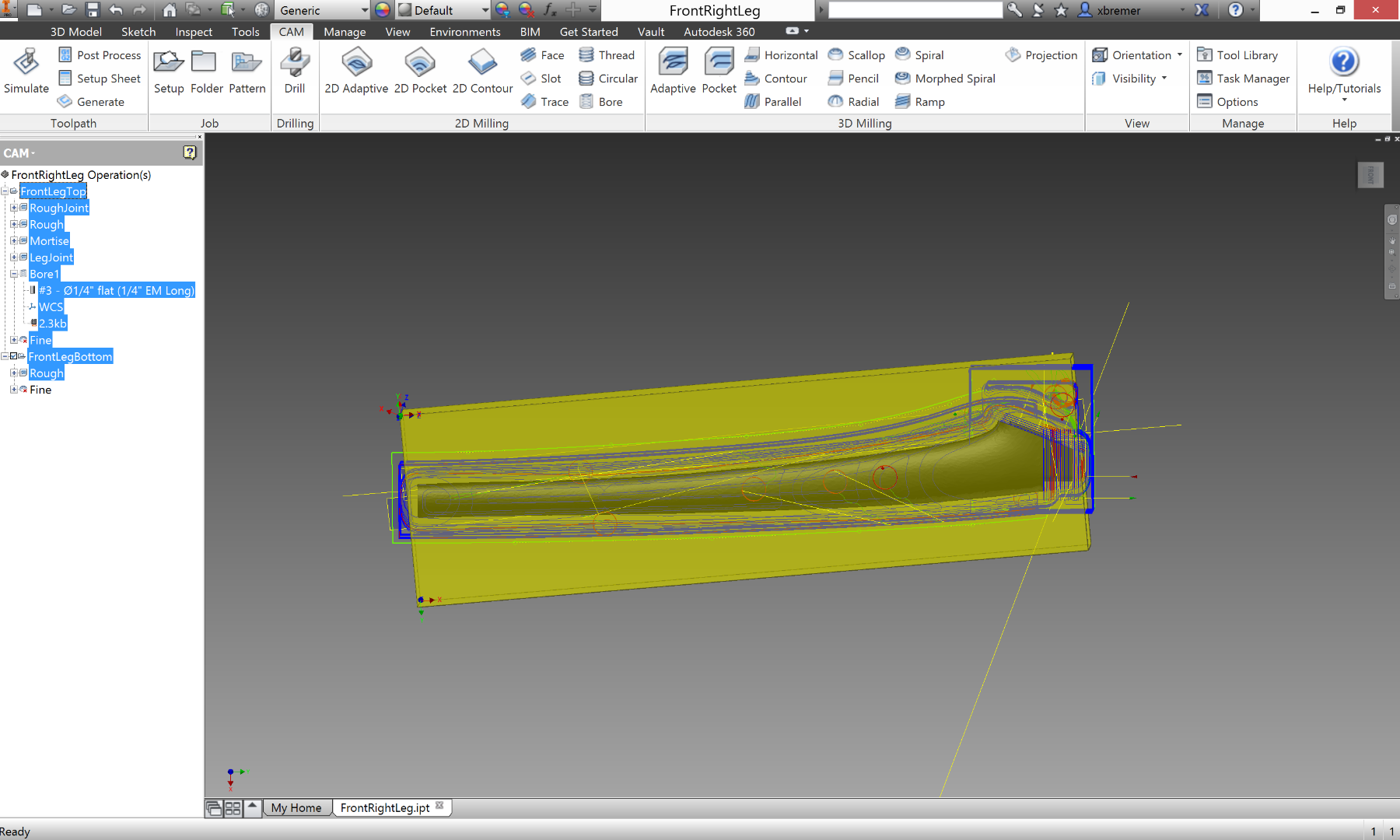This screenshot has height=840, width=1400.
Task: Select the Drill operation
Action: click(295, 72)
